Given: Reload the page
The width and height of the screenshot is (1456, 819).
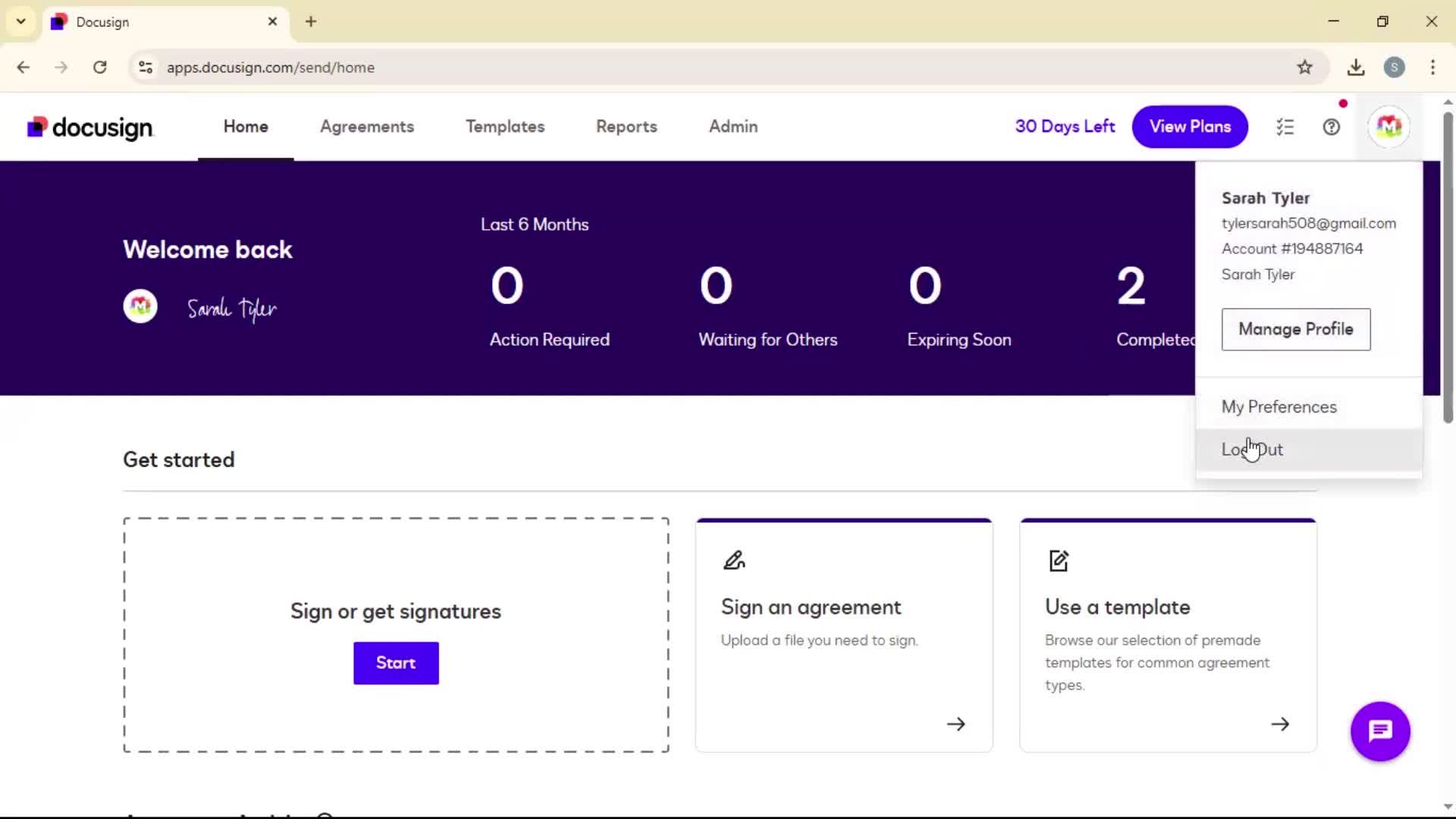Looking at the screenshot, I should coord(100,67).
